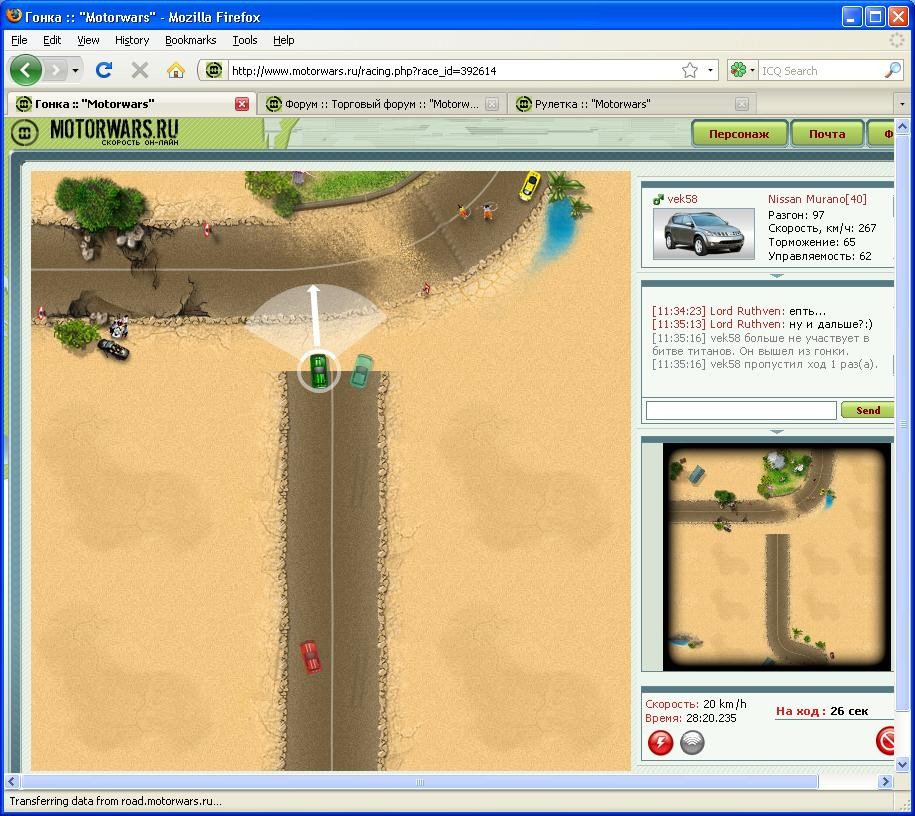
Task: Click Lord Ruthven name in 11:34:23 message
Action: pos(747,311)
